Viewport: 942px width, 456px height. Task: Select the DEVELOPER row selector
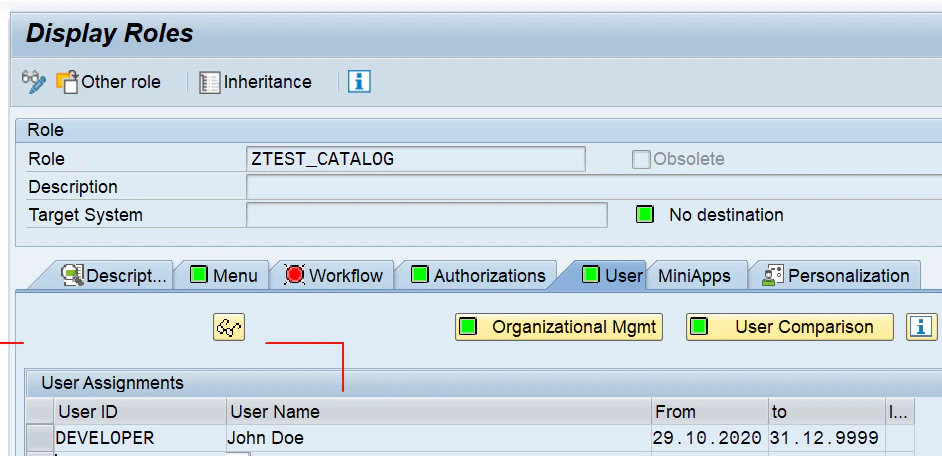(40, 438)
